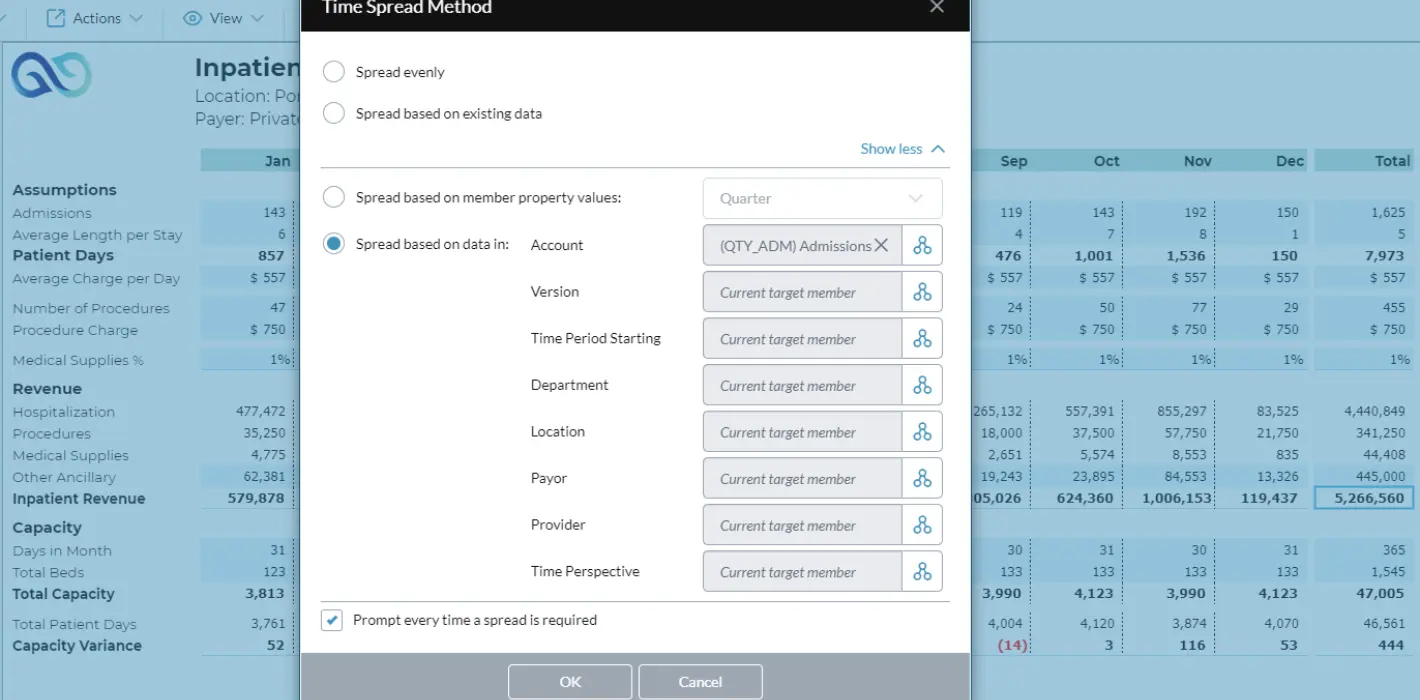Open member selector for Account field

tap(922, 245)
